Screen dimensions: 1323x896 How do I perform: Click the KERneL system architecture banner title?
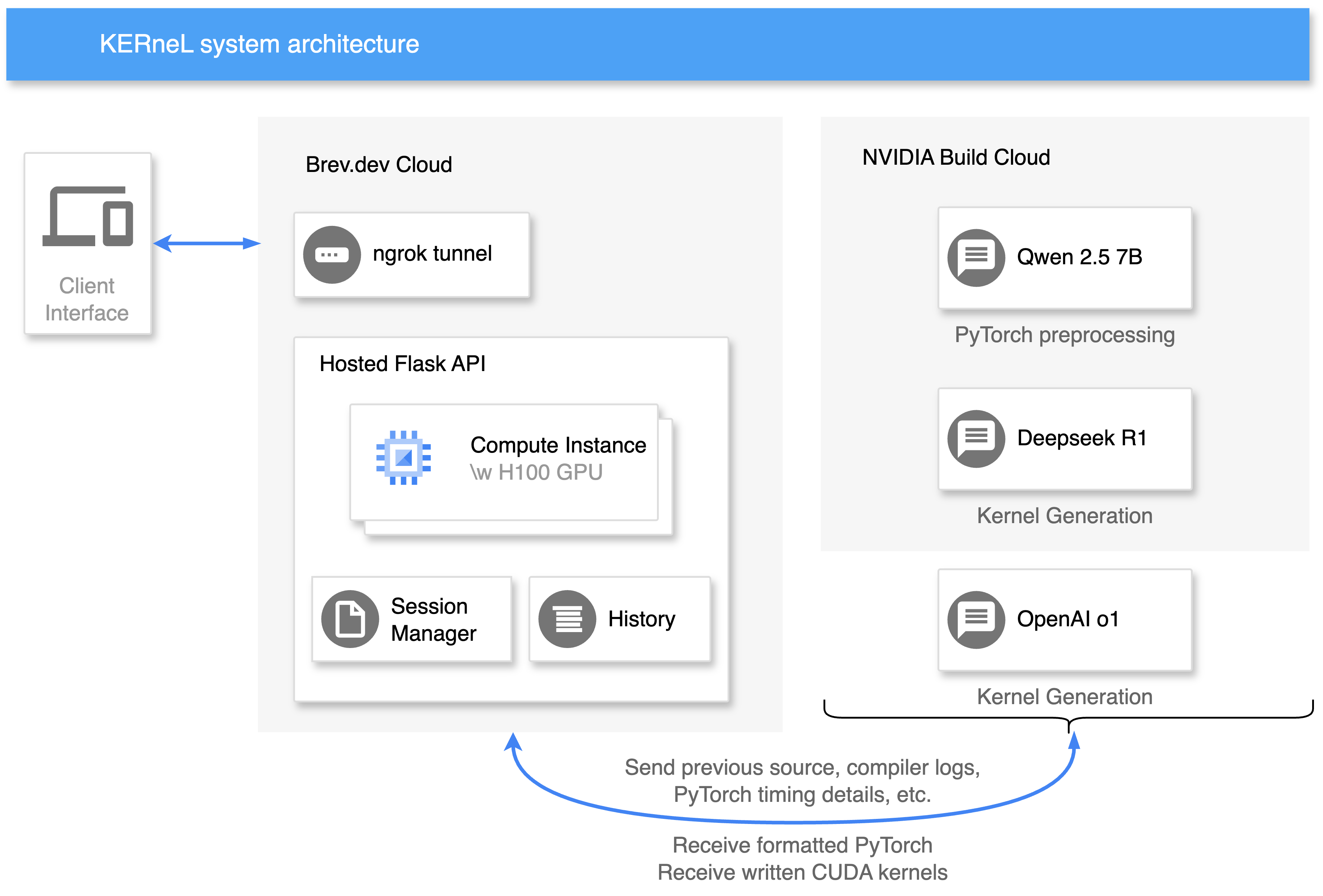coord(259,44)
